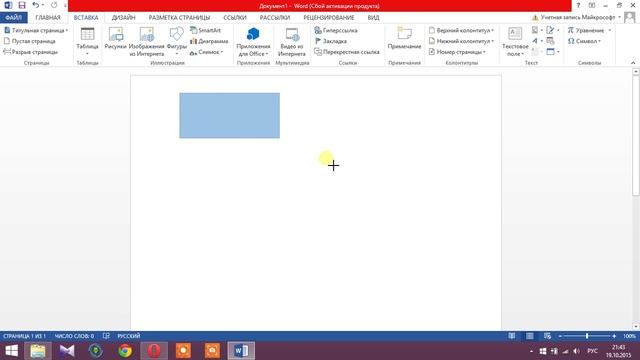Switch to the ГЛАВНАЯ tab
640x360 pixels.
click(x=48, y=18)
